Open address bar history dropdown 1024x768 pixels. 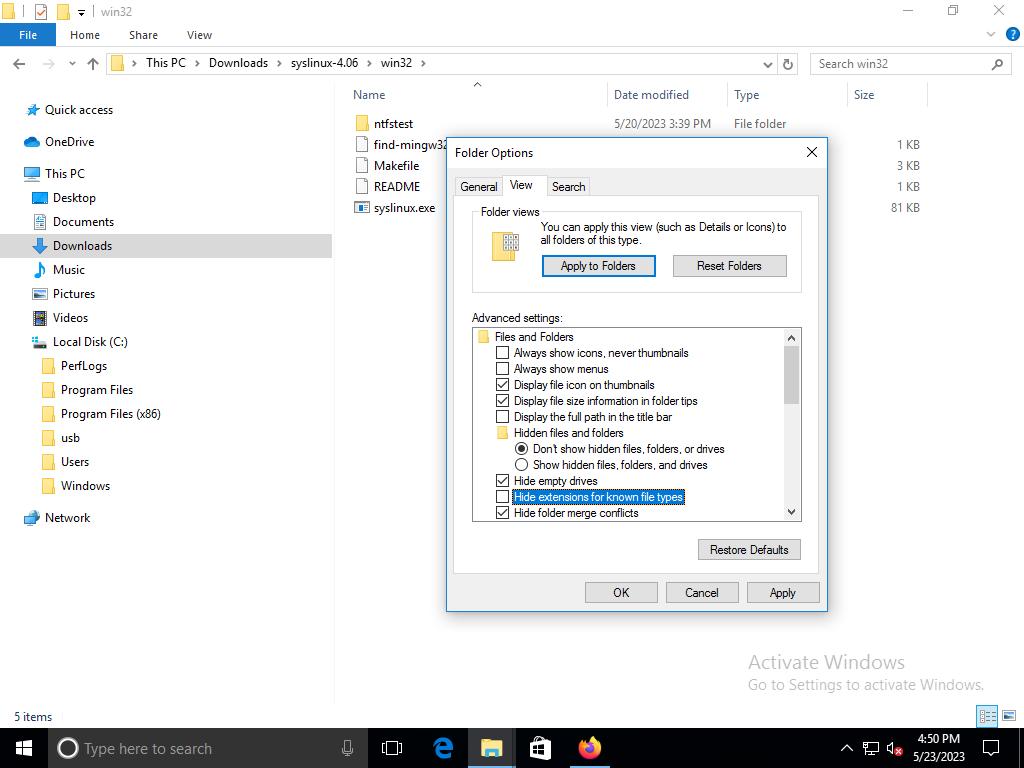pyautogui.click(x=768, y=63)
